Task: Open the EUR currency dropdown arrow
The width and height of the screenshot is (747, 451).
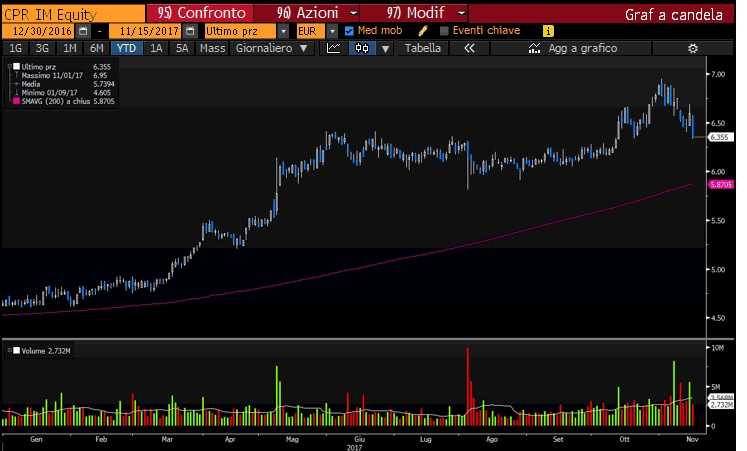Action: (x=332, y=31)
